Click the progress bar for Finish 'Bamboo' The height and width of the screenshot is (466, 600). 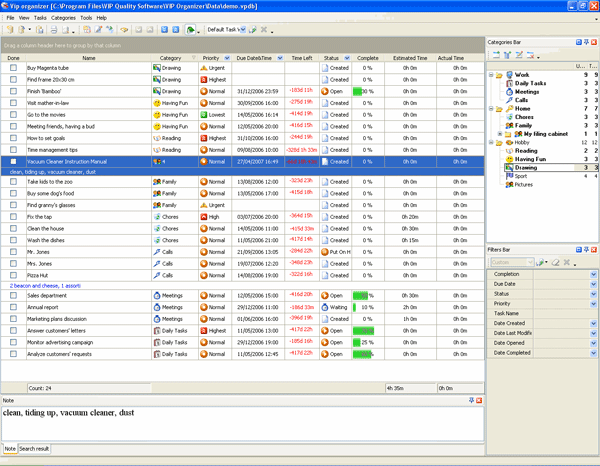363,91
